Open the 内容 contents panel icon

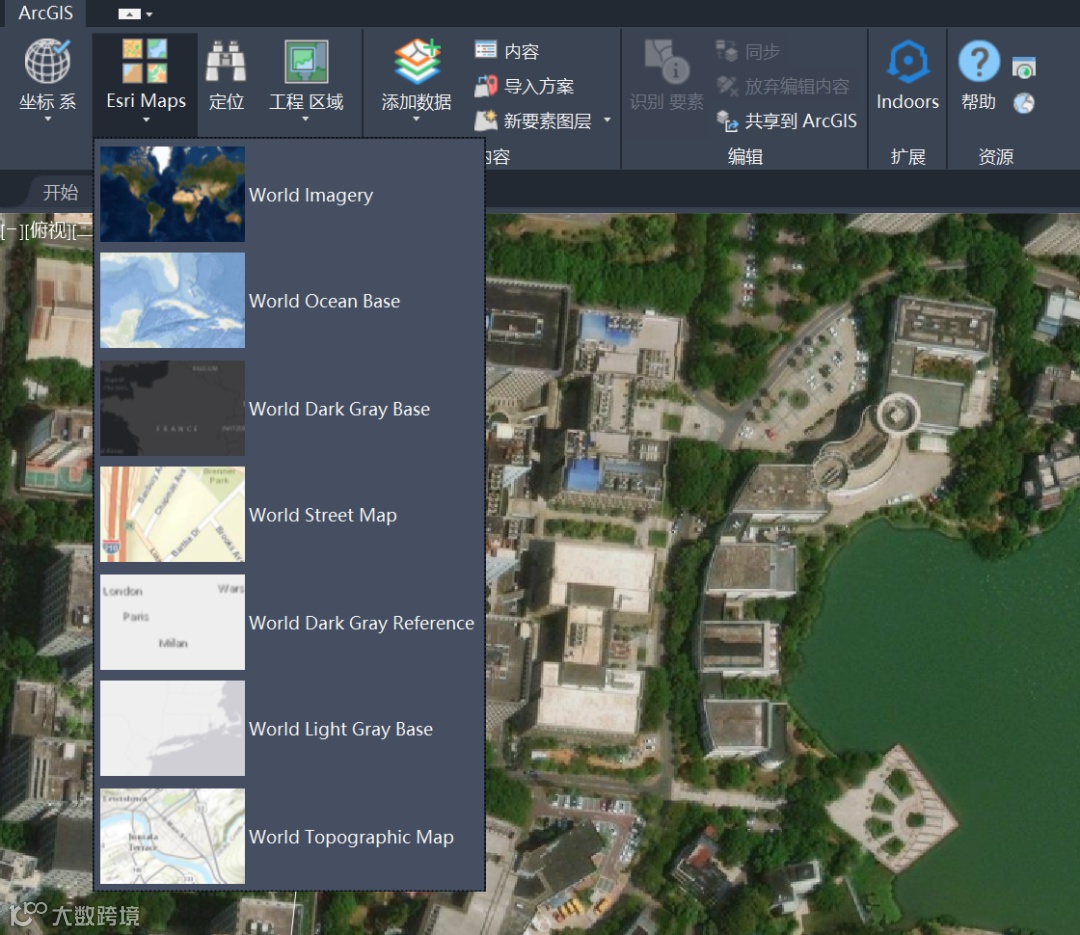486,50
